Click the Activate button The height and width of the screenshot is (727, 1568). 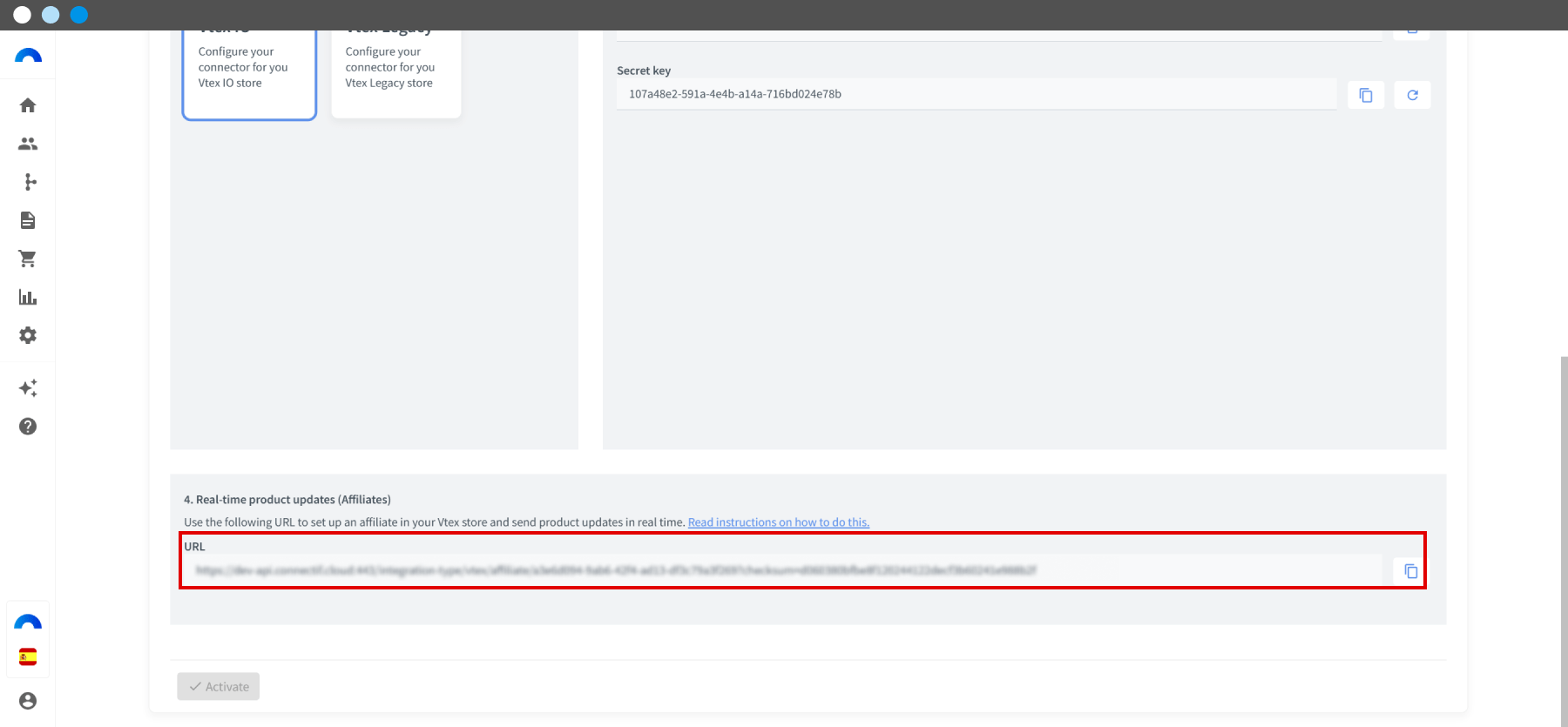tap(219, 686)
